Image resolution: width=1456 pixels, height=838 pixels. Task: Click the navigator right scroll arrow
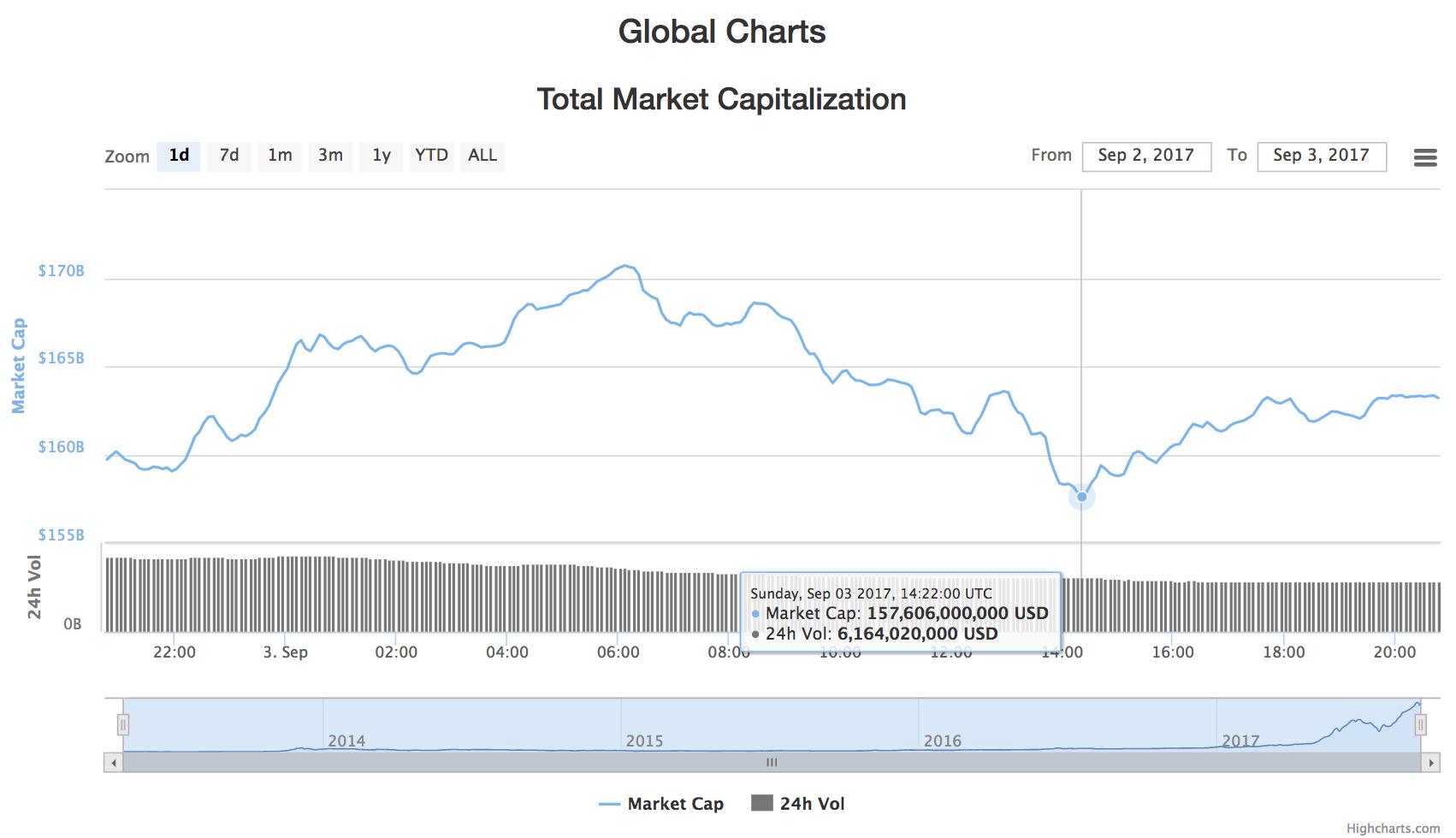(x=1430, y=763)
